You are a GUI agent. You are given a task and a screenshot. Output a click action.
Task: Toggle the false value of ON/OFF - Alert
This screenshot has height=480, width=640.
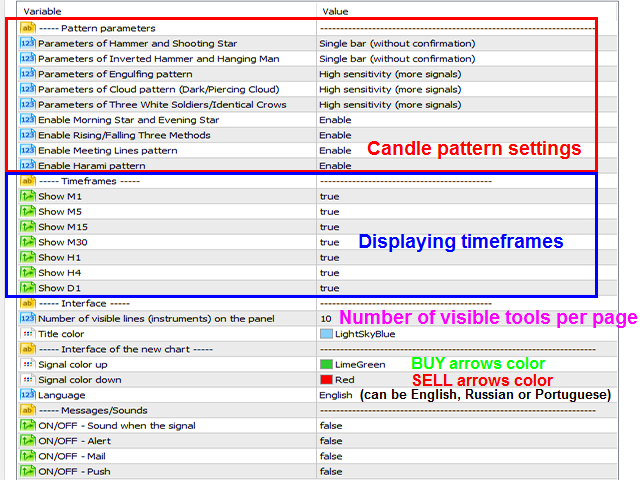[331, 441]
